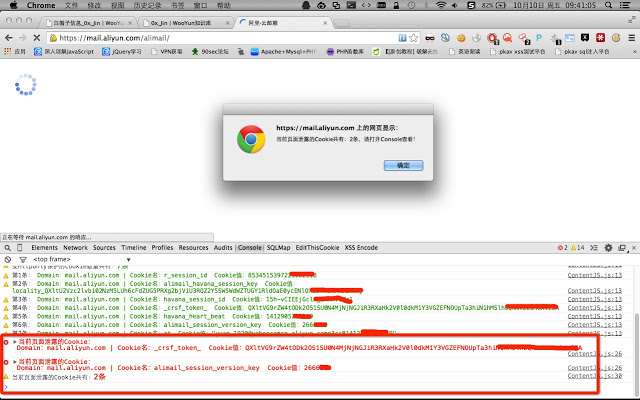The image size is (640, 400).
Task: Open the 英语阅读 bookmark
Action: [x=465, y=51]
